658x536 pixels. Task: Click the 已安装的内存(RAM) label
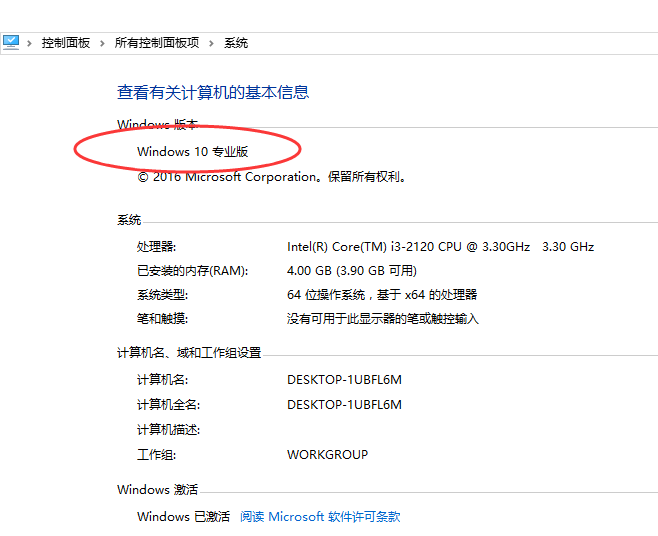coord(193,271)
